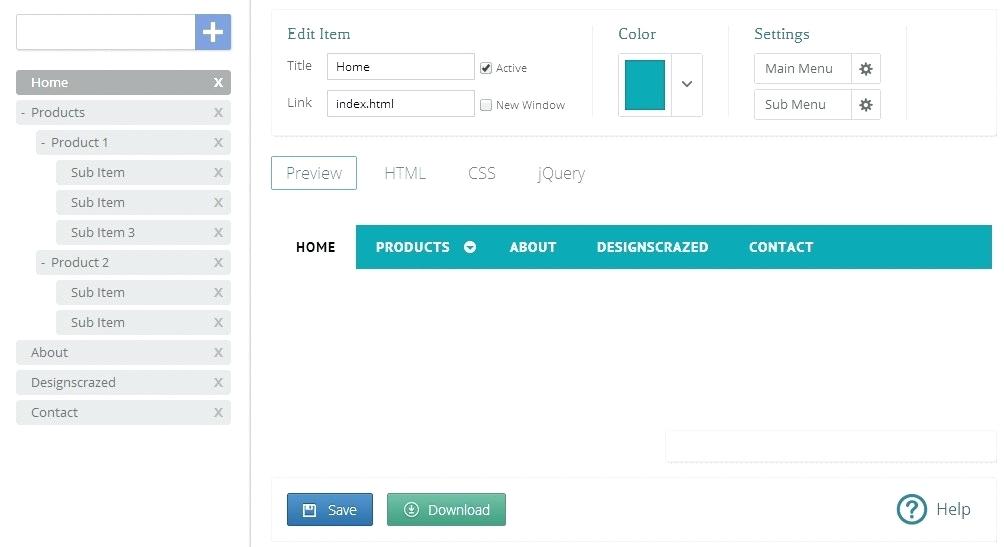The width and height of the screenshot is (1004, 547).
Task: Remove the Home menu item
Action: tap(218, 83)
